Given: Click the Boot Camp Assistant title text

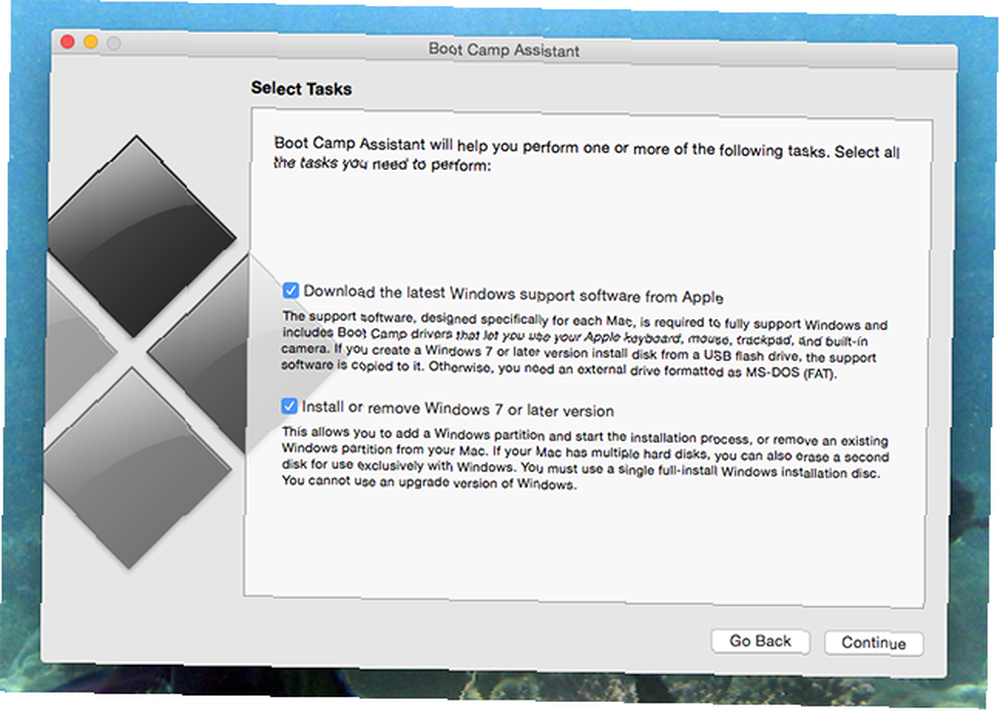Looking at the screenshot, I should (x=504, y=50).
